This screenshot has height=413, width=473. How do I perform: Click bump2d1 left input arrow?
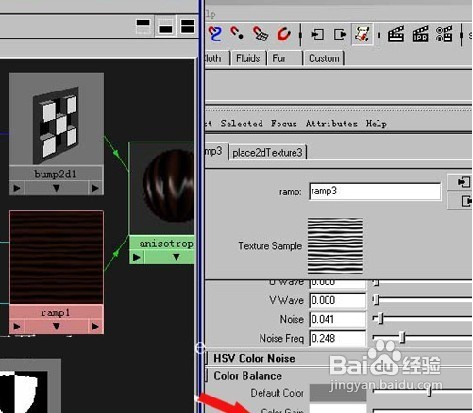tap(17, 188)
